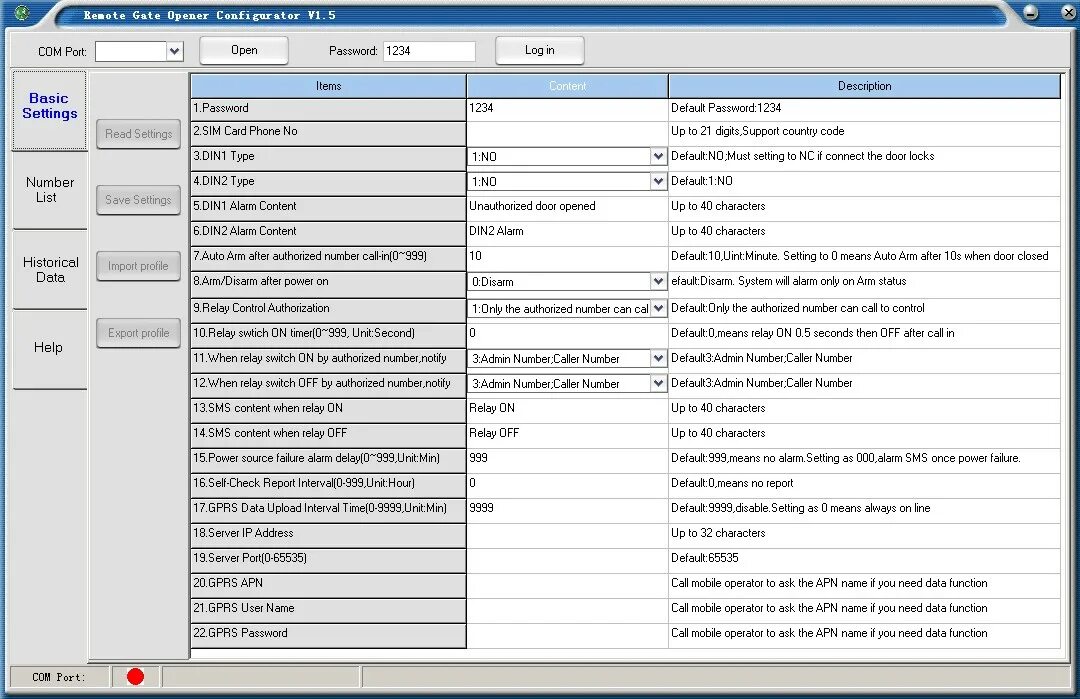Click the Content column header
Image resolution: width=1080 pixels, height=699 pixels.
coord(567,86)
